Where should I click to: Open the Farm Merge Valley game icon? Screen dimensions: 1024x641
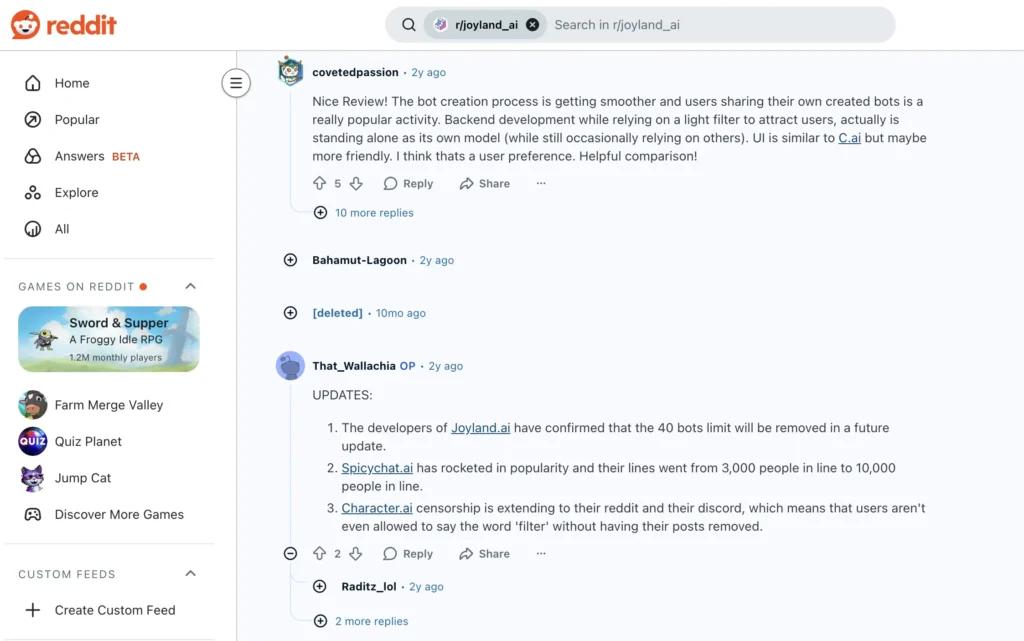point(33,405)
